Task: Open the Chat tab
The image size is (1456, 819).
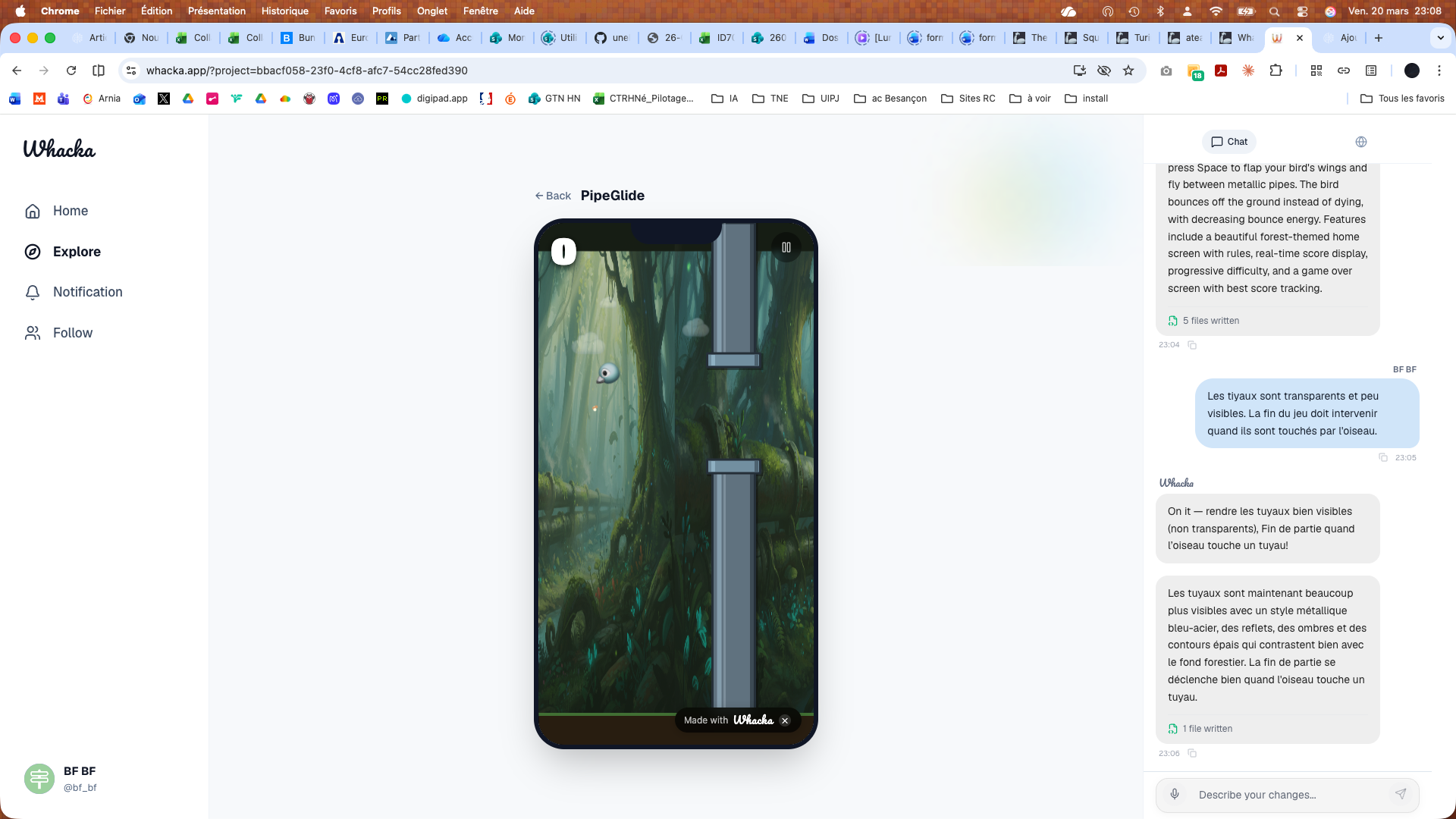Action: tap(1229, 142)
